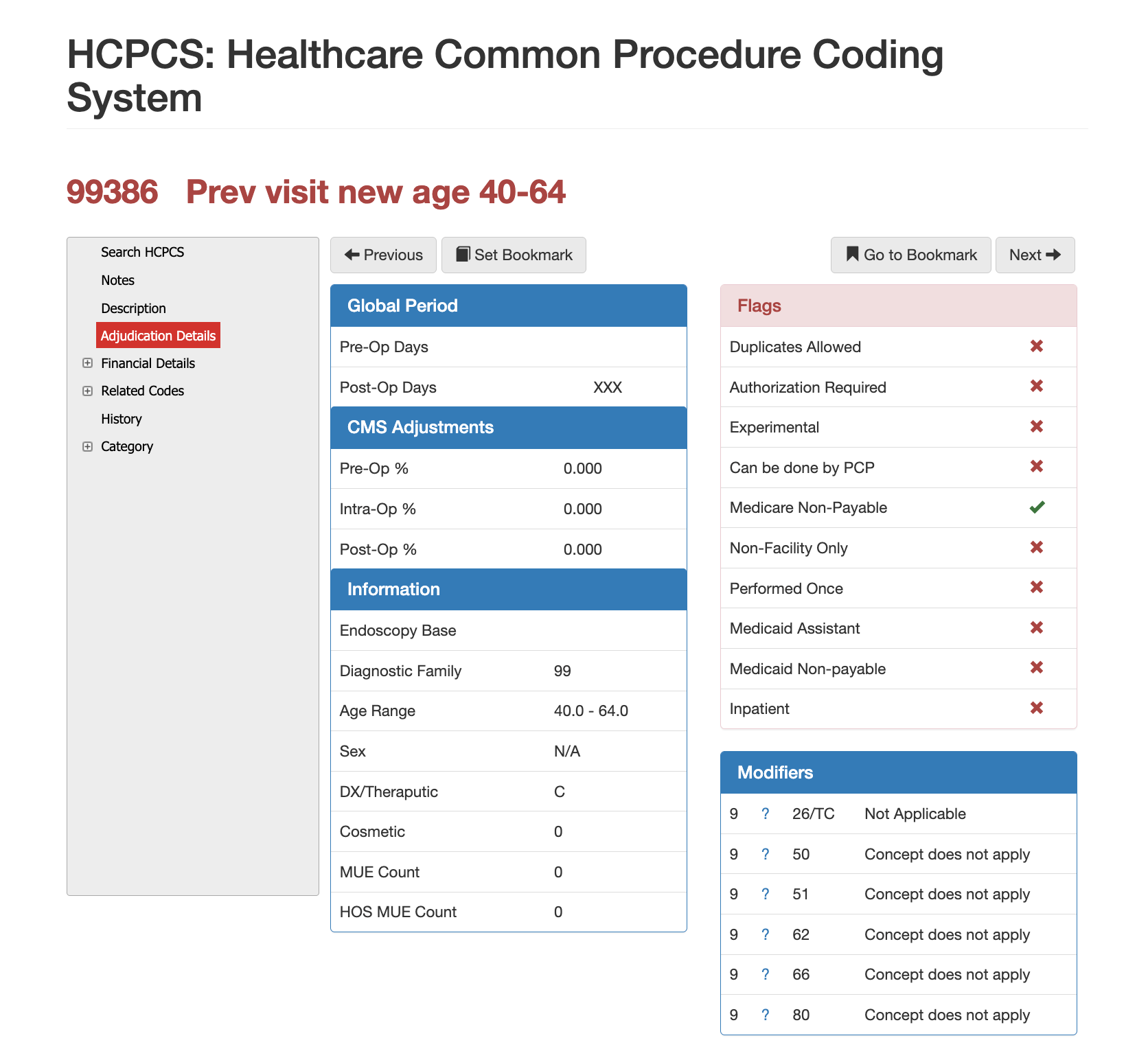Open Search HCPCS in the sidebar
Viewport: 1148px width, 1060px height.
tap(142, 252)
